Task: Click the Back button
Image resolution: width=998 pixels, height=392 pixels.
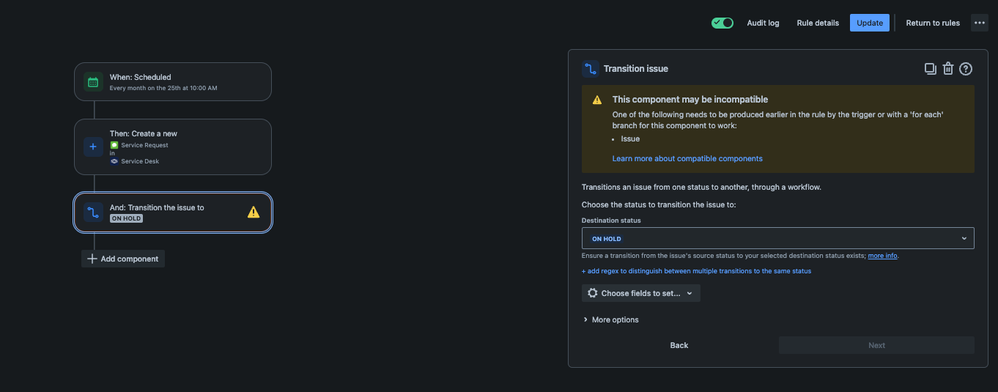Action: click(x=679, y=345)
